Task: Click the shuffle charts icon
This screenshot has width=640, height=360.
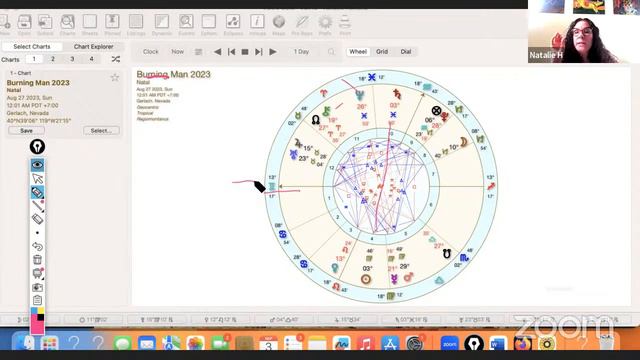Action: [x=116, y=59]
